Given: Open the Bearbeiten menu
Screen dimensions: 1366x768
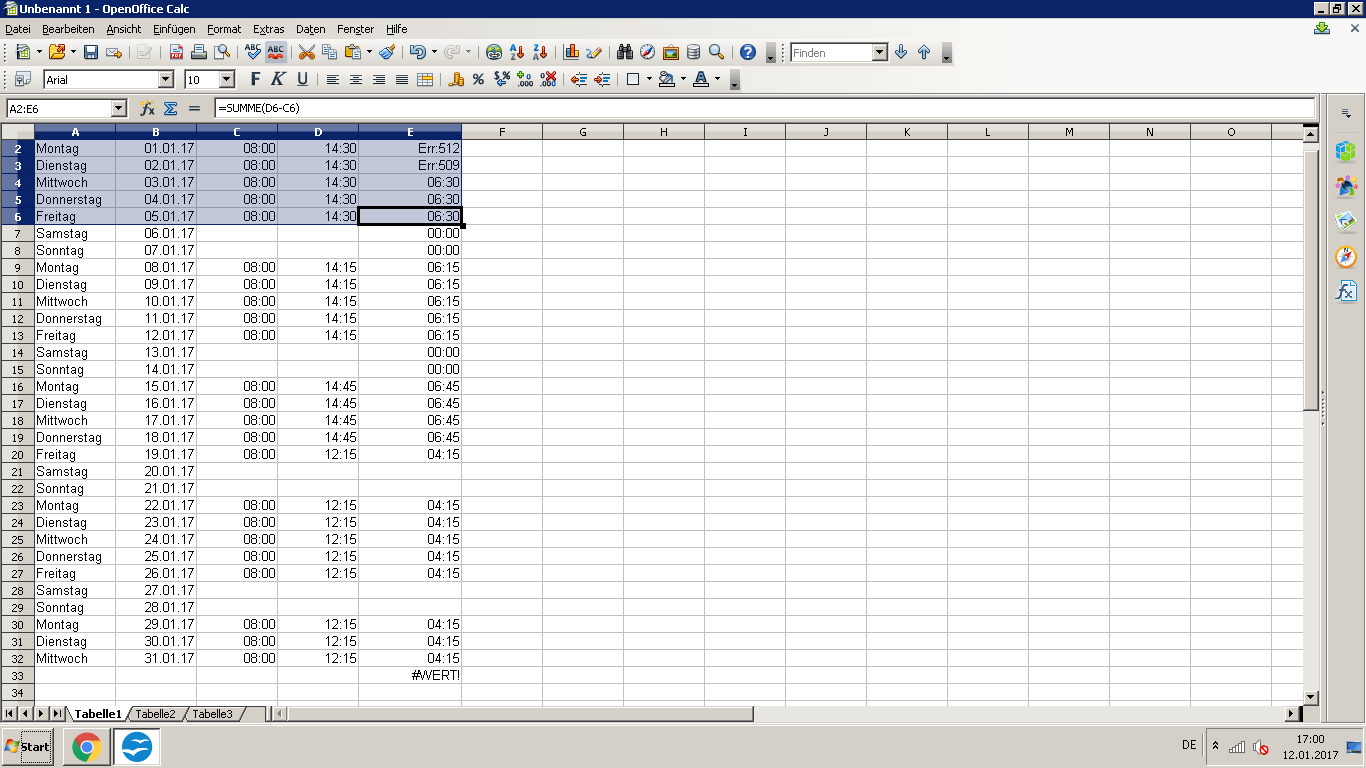Looking at the screenshot, I should (x=68, y=29).
